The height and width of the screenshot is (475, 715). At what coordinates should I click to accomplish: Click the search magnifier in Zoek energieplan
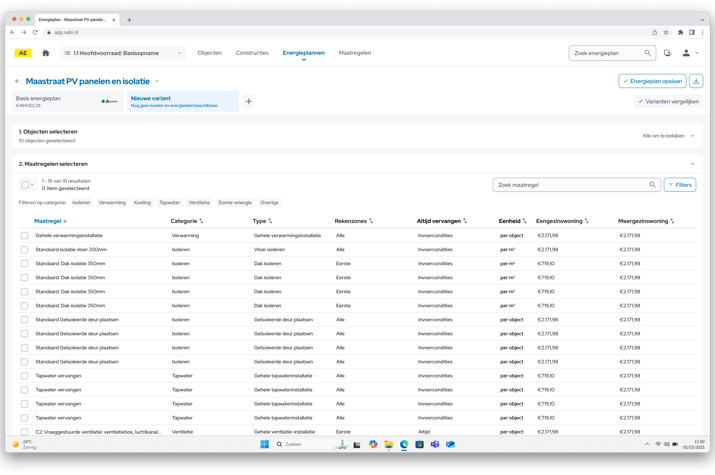647,53
